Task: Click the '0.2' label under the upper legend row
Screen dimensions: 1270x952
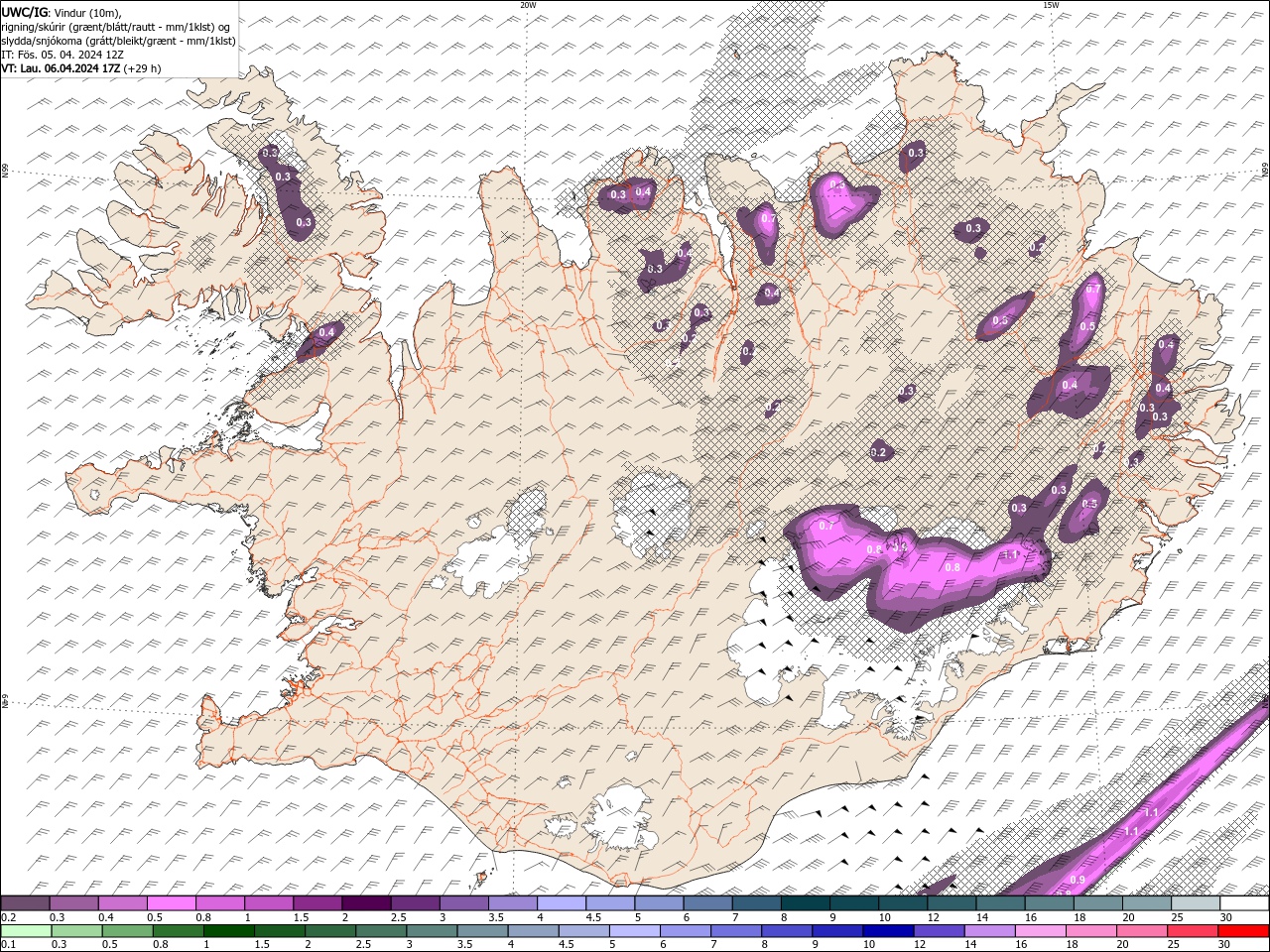Action: (7, 917)
